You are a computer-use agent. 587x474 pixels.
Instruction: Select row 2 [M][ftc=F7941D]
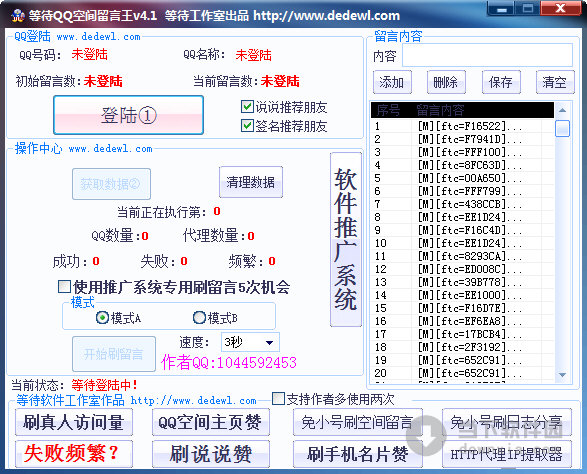click(x=462, y=139)
